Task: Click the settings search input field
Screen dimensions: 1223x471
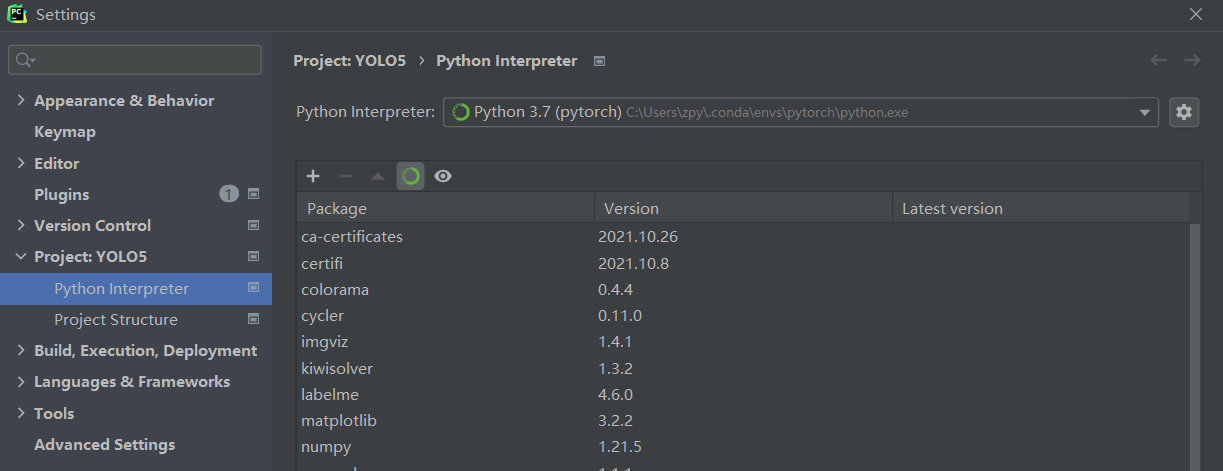Action: pyautogui.click(x=135, y=60)
